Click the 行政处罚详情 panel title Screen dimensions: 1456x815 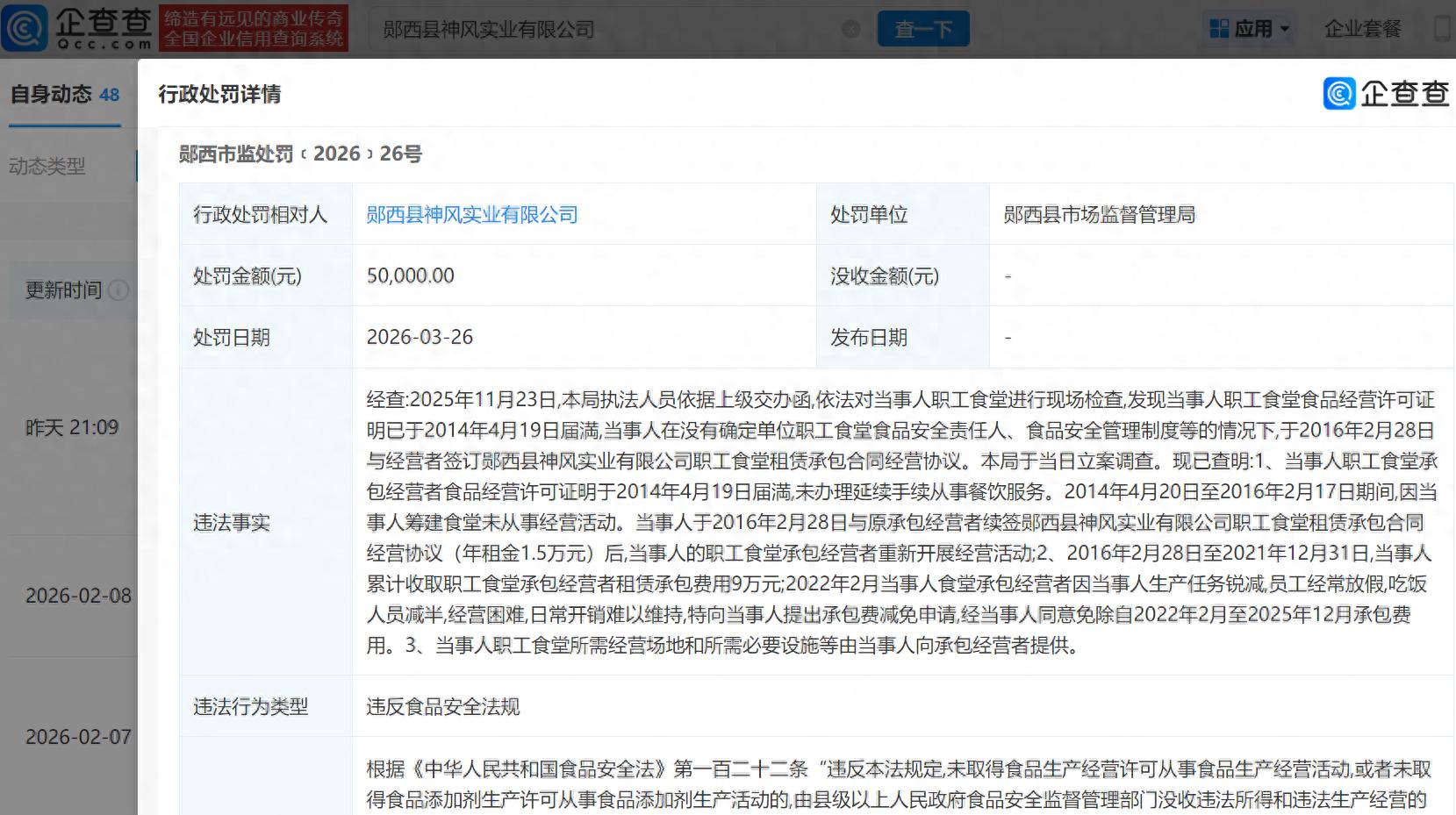(x=219, y=95)
